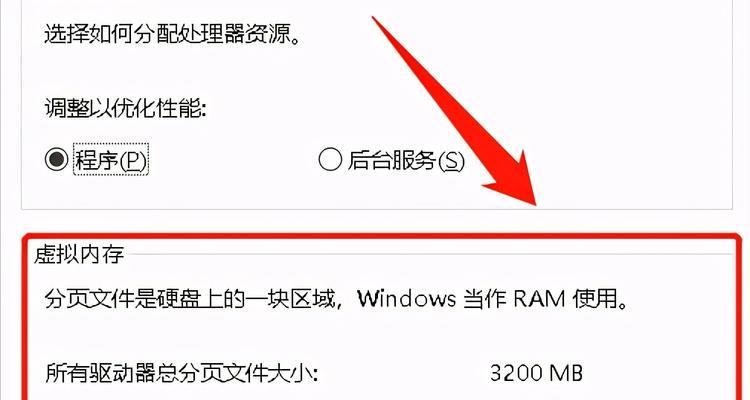
Task: Click the empty circle beside 后台服务
Action: [330, 159]
